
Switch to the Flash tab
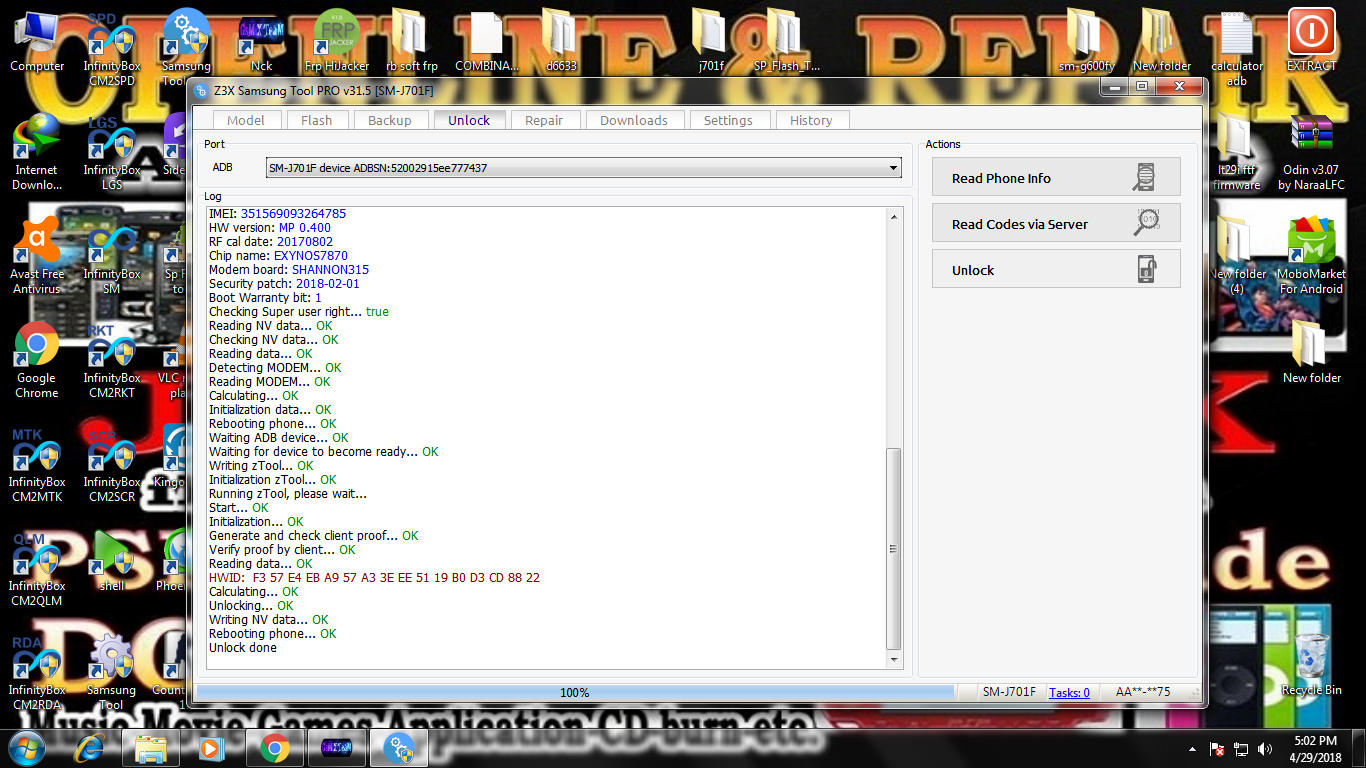(x=316, y=120)
